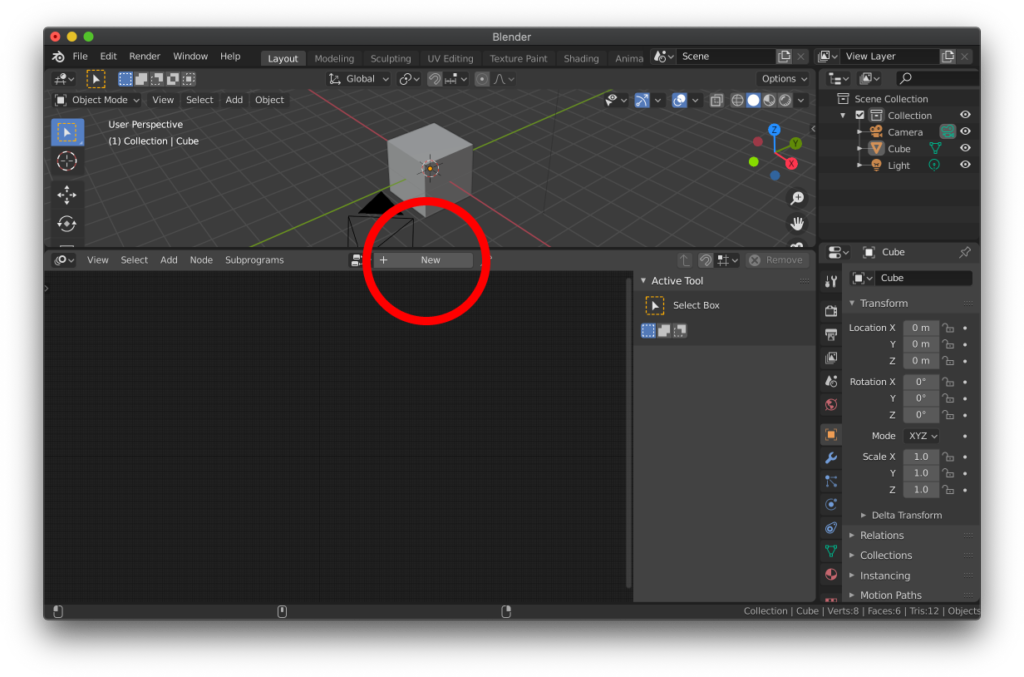This screenshot has height=677, width=1024.
Task: Click the outliner search field
Action: [936, 78]
